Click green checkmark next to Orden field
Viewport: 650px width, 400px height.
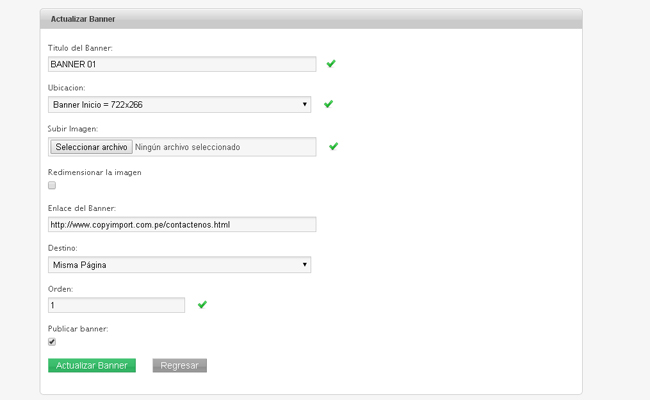[202, 304]
